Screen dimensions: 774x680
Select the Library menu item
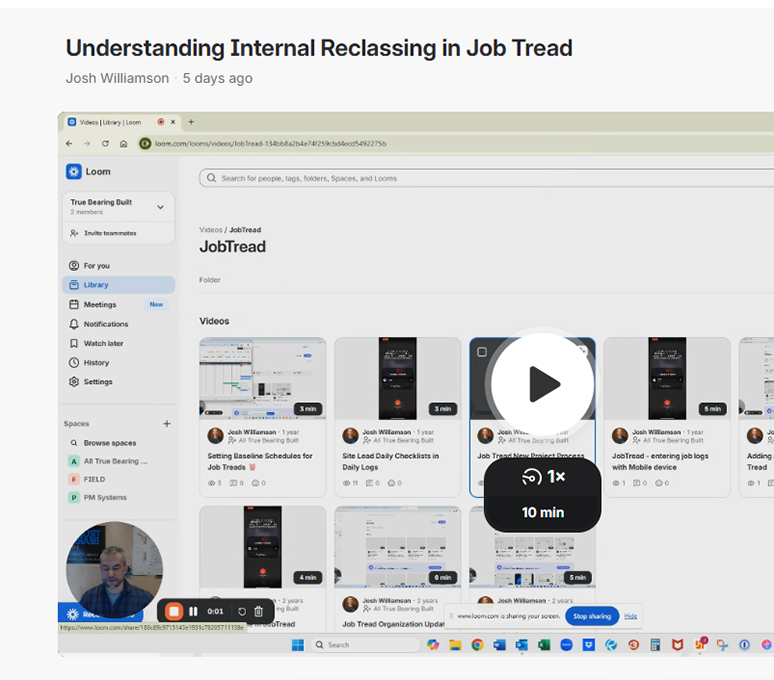96,285
